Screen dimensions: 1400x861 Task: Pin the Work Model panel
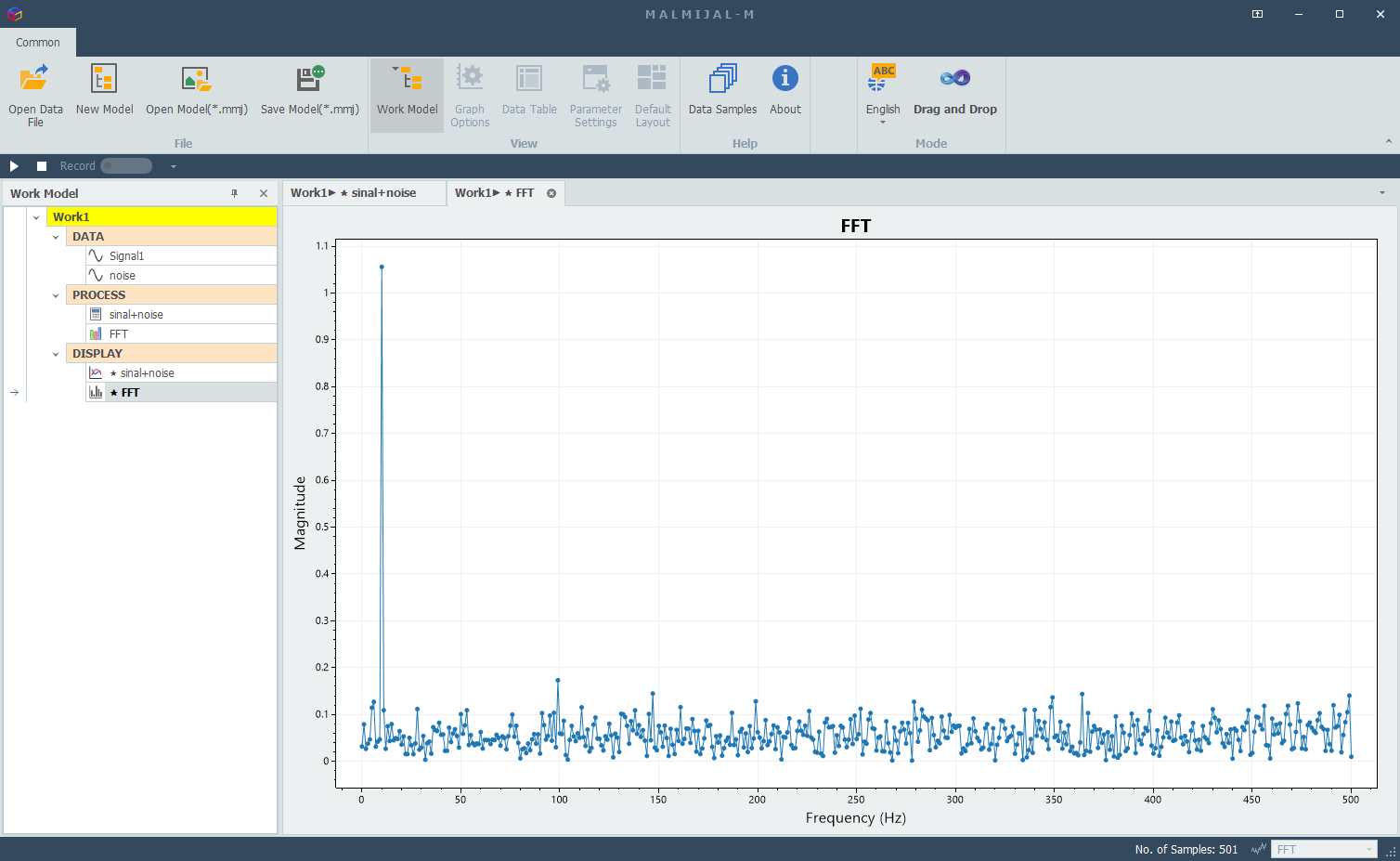(x=235, y=193)
